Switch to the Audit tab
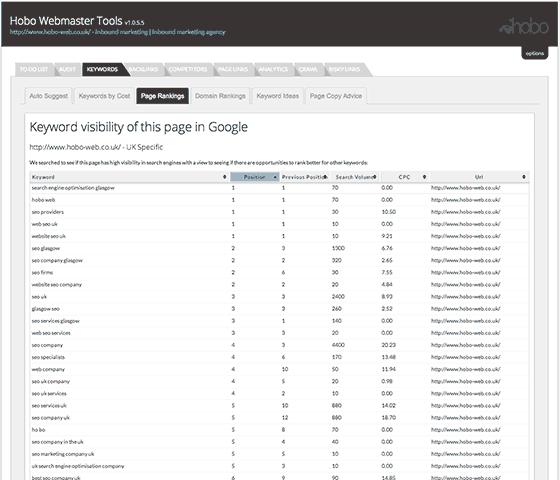 coord(68,69)
